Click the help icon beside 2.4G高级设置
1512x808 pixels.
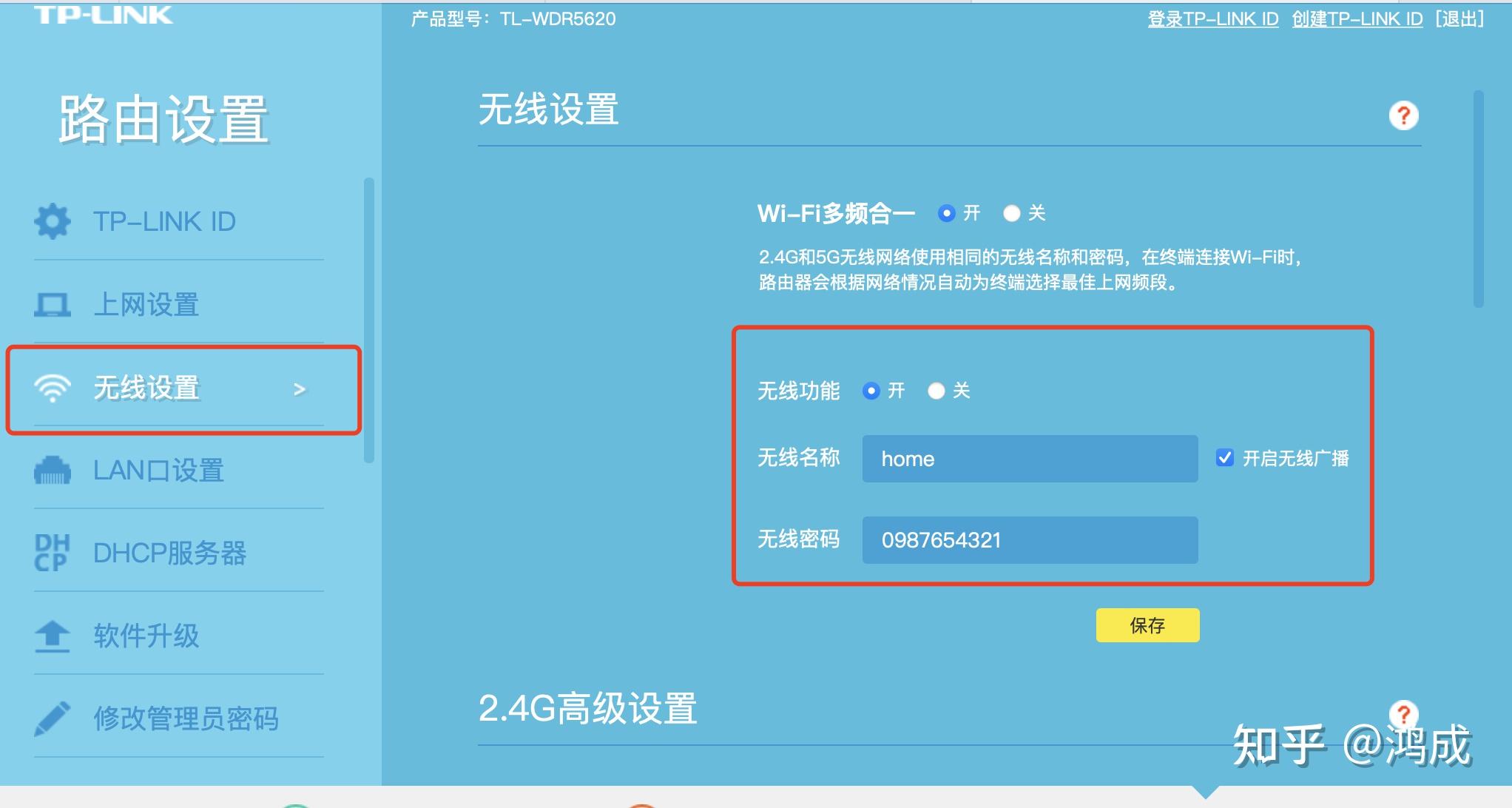tap(1404, 716)
